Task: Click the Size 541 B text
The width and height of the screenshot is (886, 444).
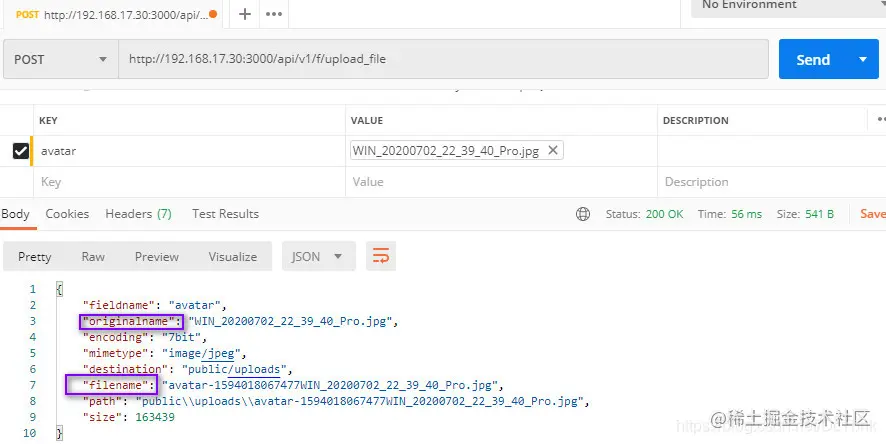Action: pyautogui.click(x=805, y=214)
